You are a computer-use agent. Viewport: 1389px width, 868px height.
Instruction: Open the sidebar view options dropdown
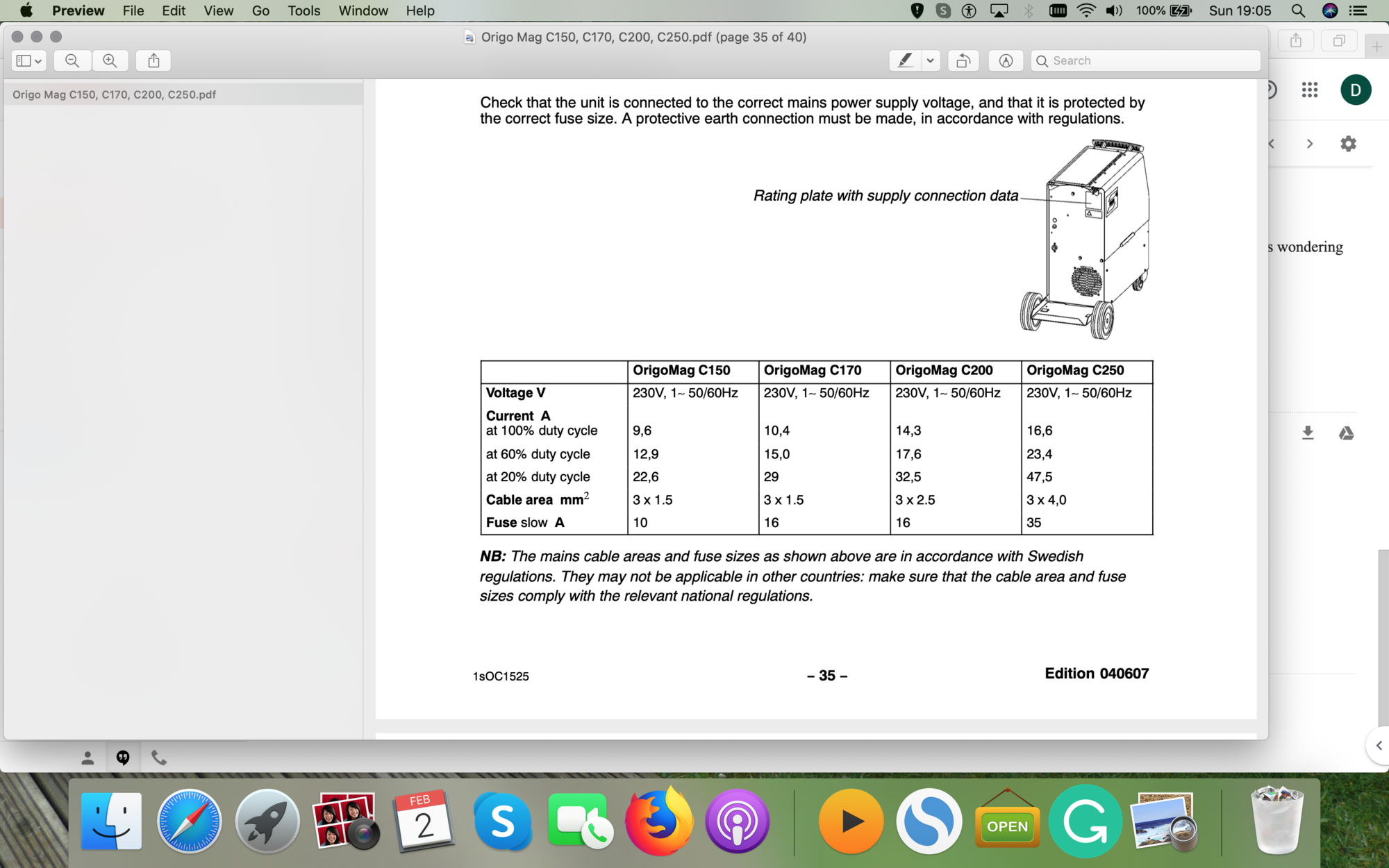pos(29,60)
